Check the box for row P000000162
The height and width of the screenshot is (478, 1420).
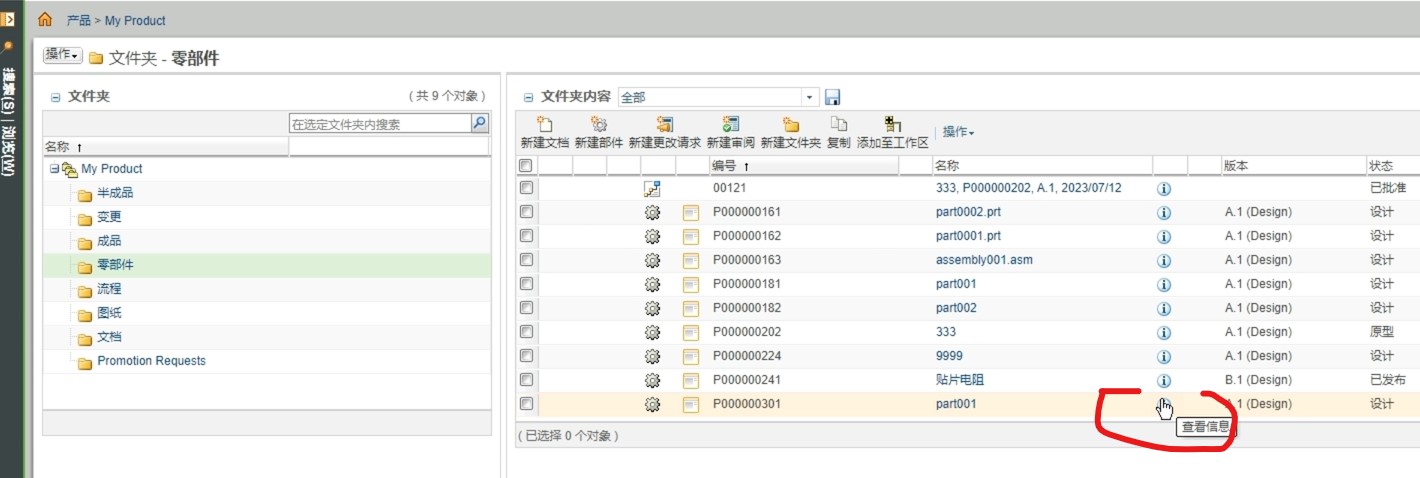pyautogui.click(x=526, y=235)
